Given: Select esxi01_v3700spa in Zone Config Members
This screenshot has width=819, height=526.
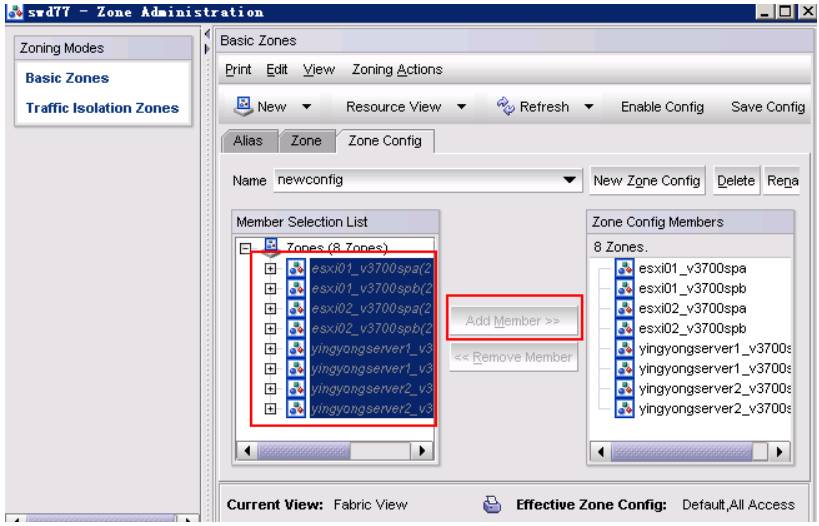Looking at the screenshot, I should point(692,268).
